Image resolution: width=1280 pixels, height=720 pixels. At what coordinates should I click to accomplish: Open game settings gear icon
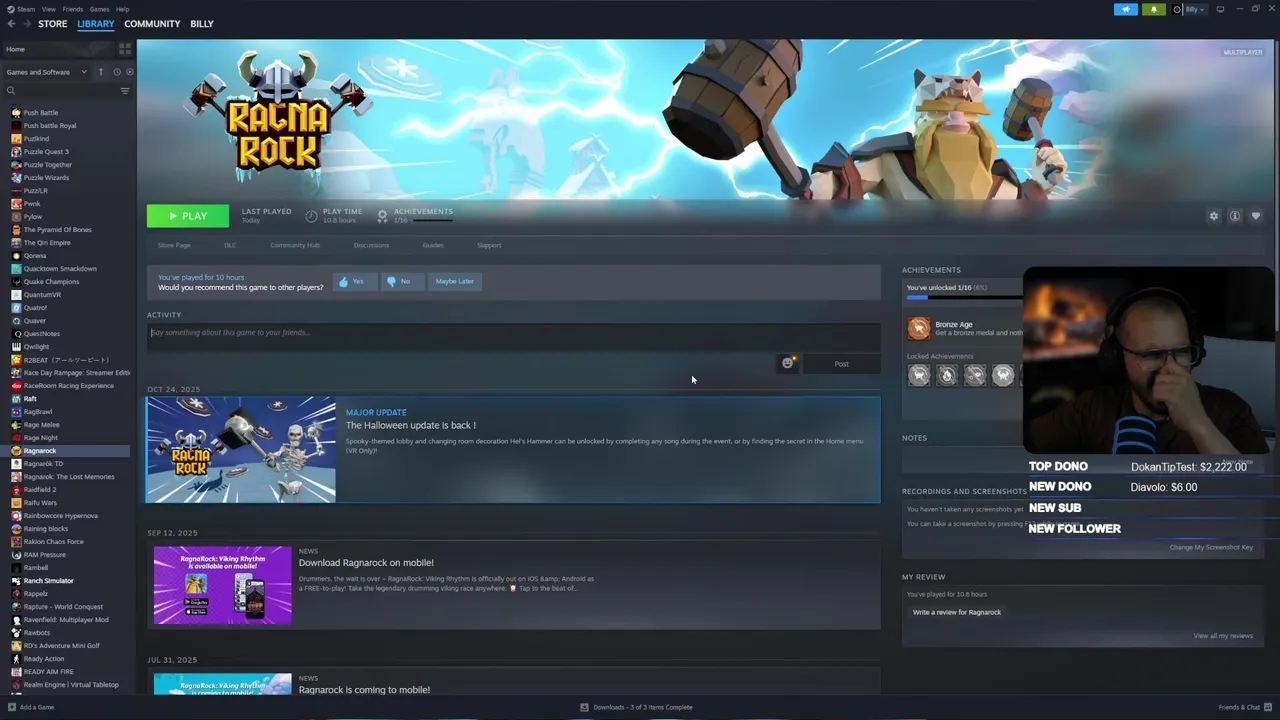[1214, 216]
